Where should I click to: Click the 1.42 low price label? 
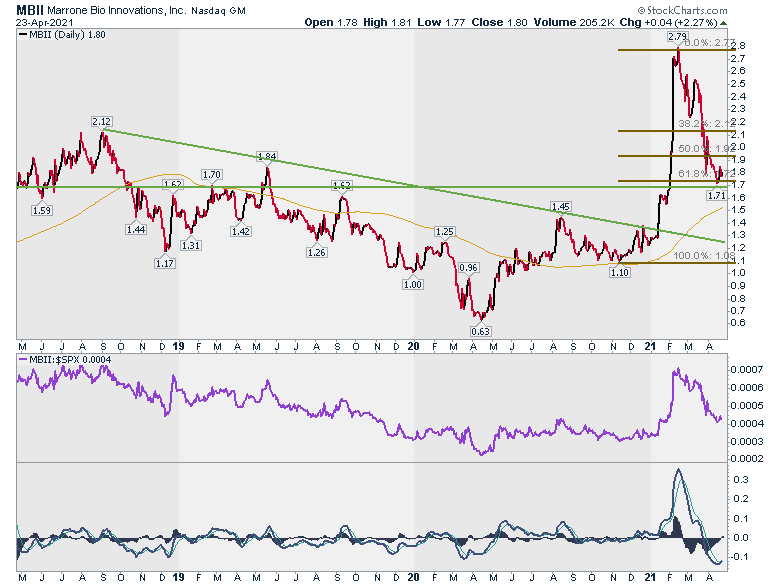241,231
